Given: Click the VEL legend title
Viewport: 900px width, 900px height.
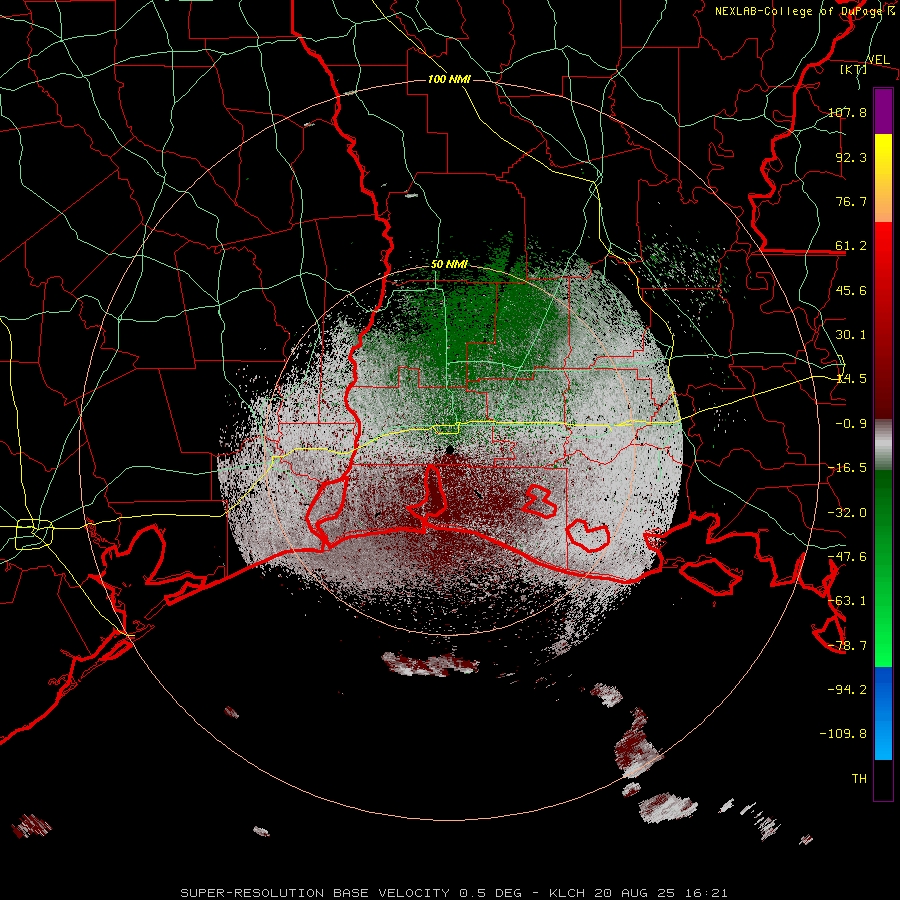Looking at the screenshot, I should pyautogui.click(x=878, y=60).
